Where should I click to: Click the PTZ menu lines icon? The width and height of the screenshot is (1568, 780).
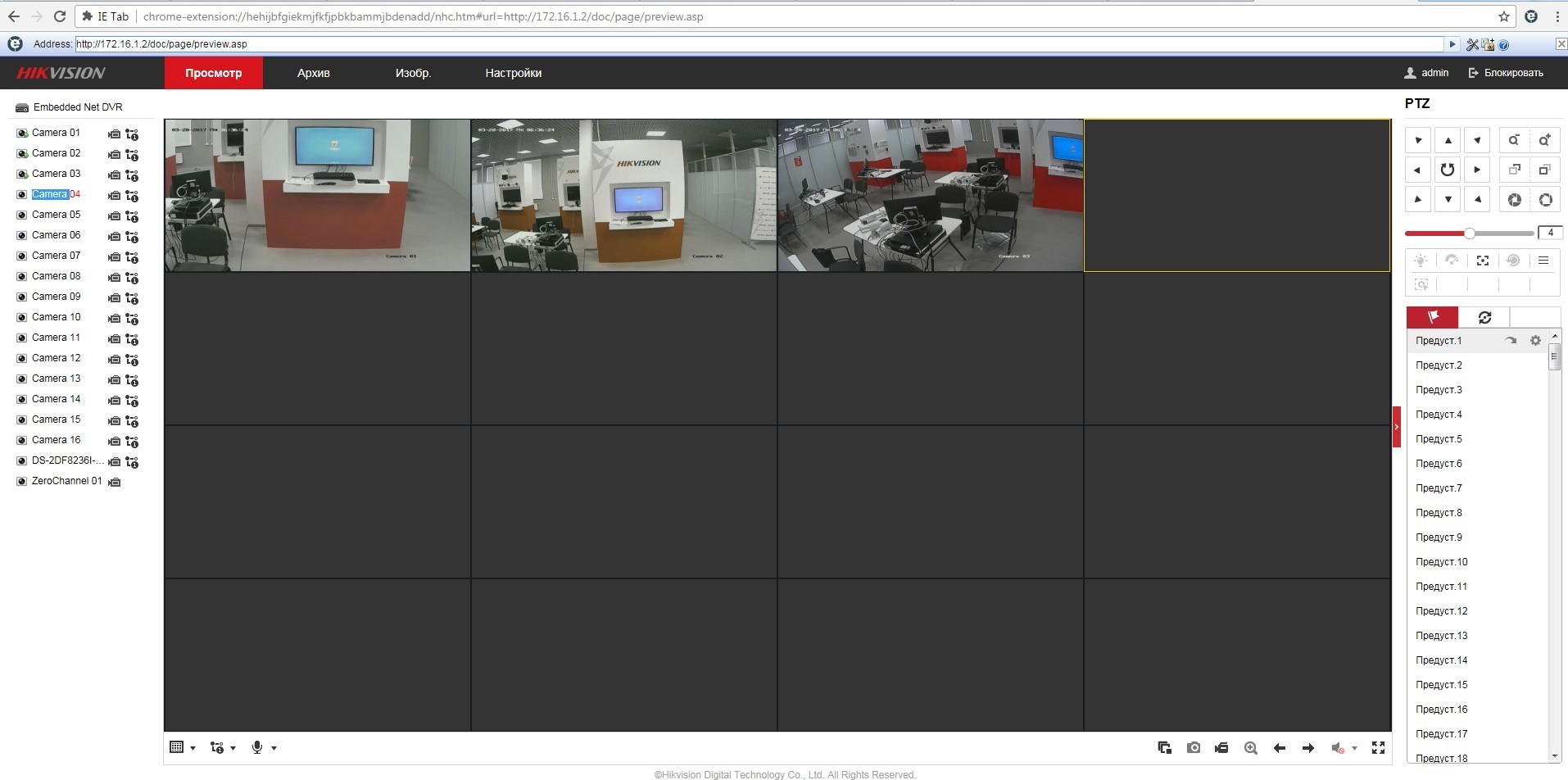pos(1543,261)
